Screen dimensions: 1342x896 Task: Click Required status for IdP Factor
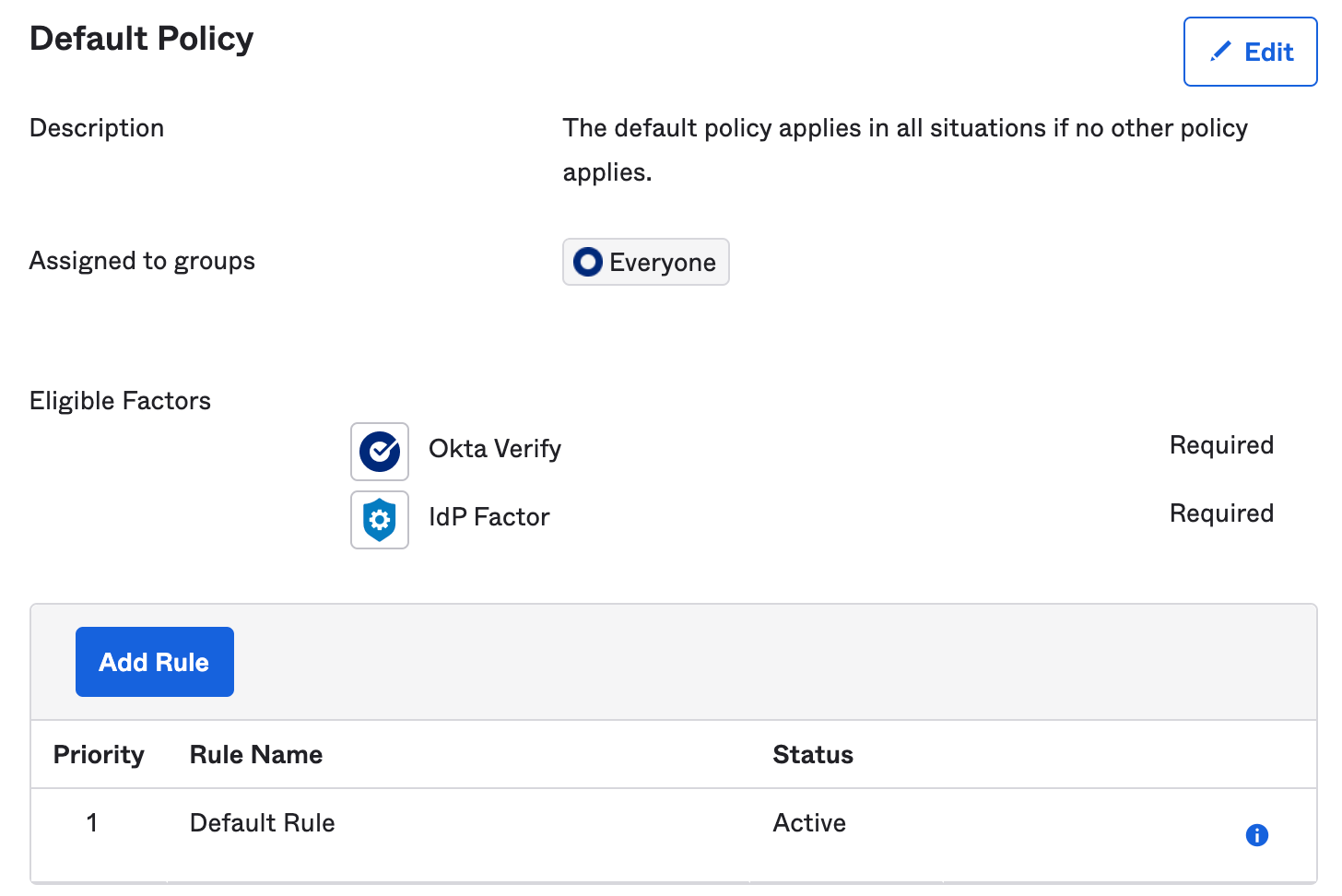pos(1221,513)
